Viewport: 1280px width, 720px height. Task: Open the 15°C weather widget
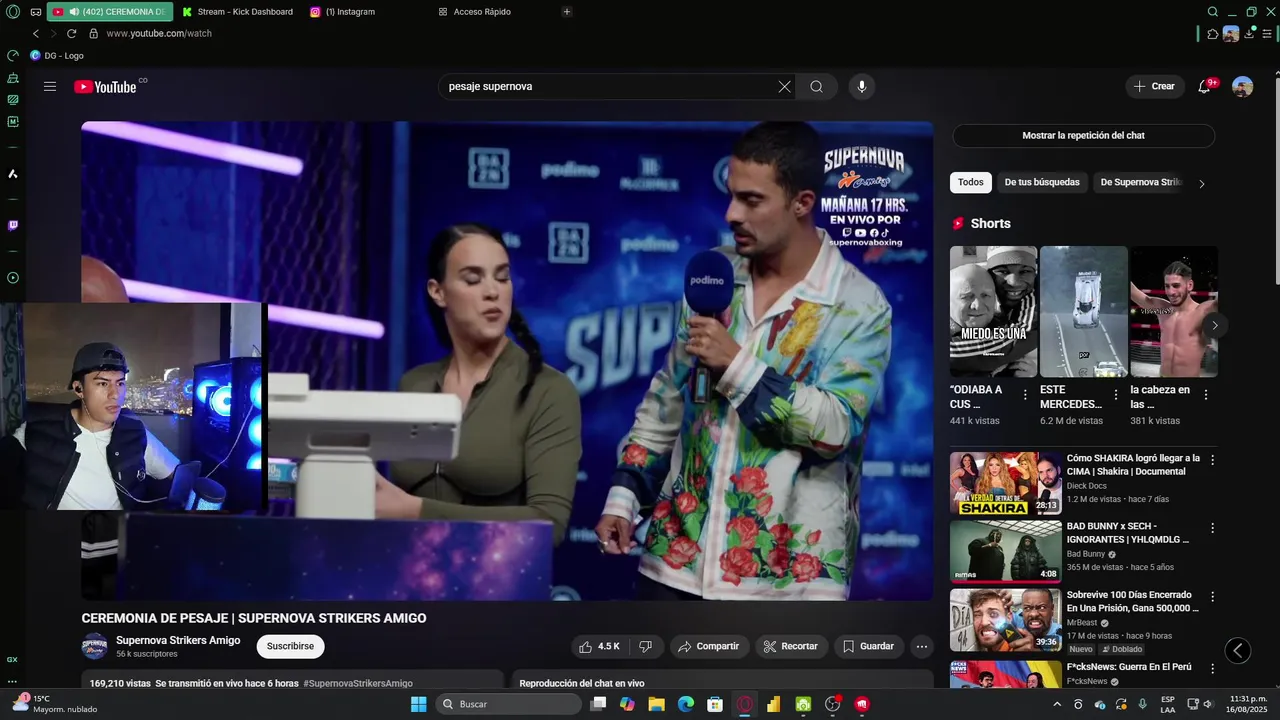(x=55, y=704)
